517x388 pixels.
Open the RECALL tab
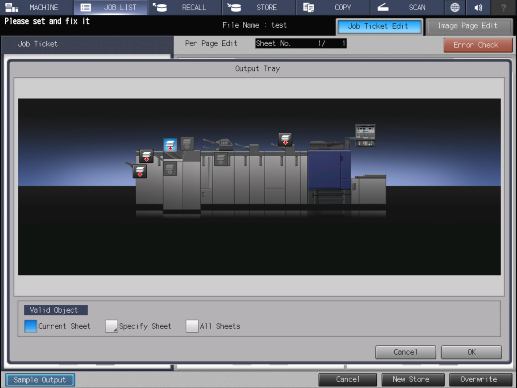coord(185,7)
